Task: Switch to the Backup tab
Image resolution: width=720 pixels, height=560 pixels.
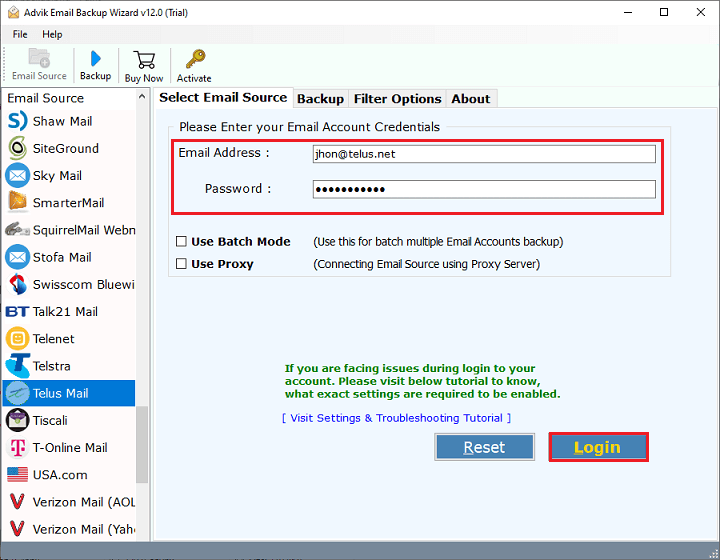Action: (321, 99)
